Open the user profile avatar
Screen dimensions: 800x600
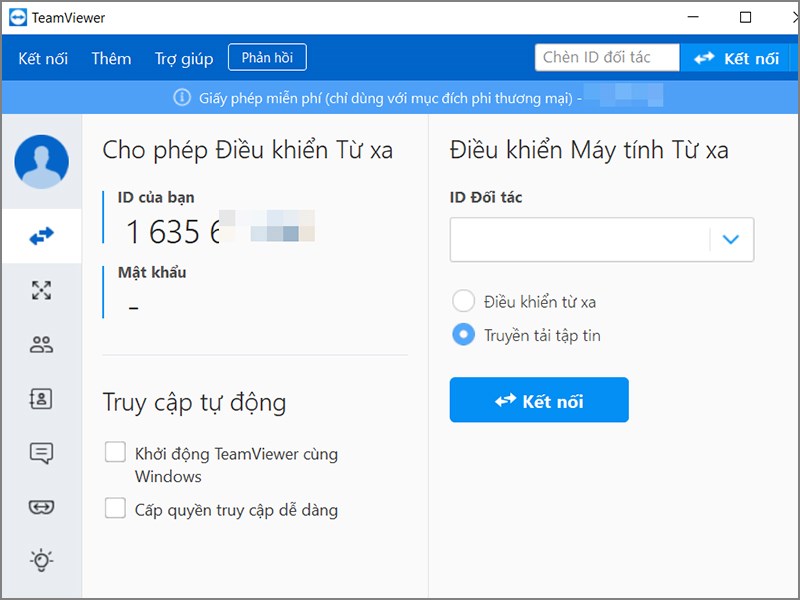(x=41, y=161)
